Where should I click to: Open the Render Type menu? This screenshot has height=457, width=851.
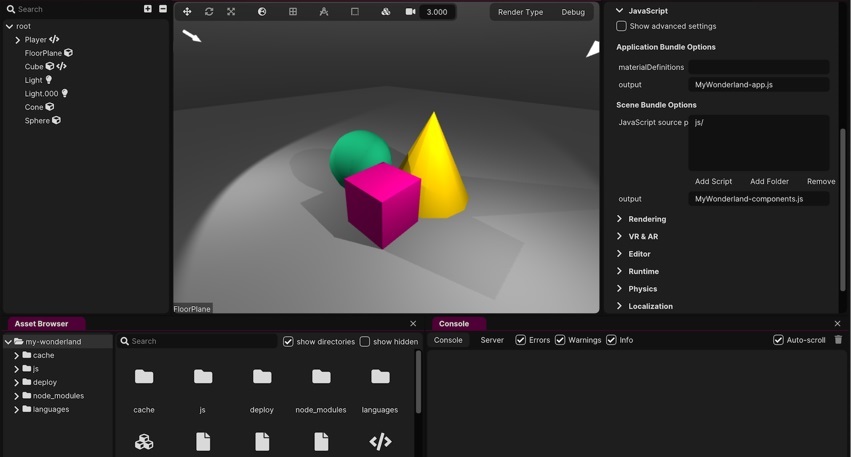coord(520,12)
